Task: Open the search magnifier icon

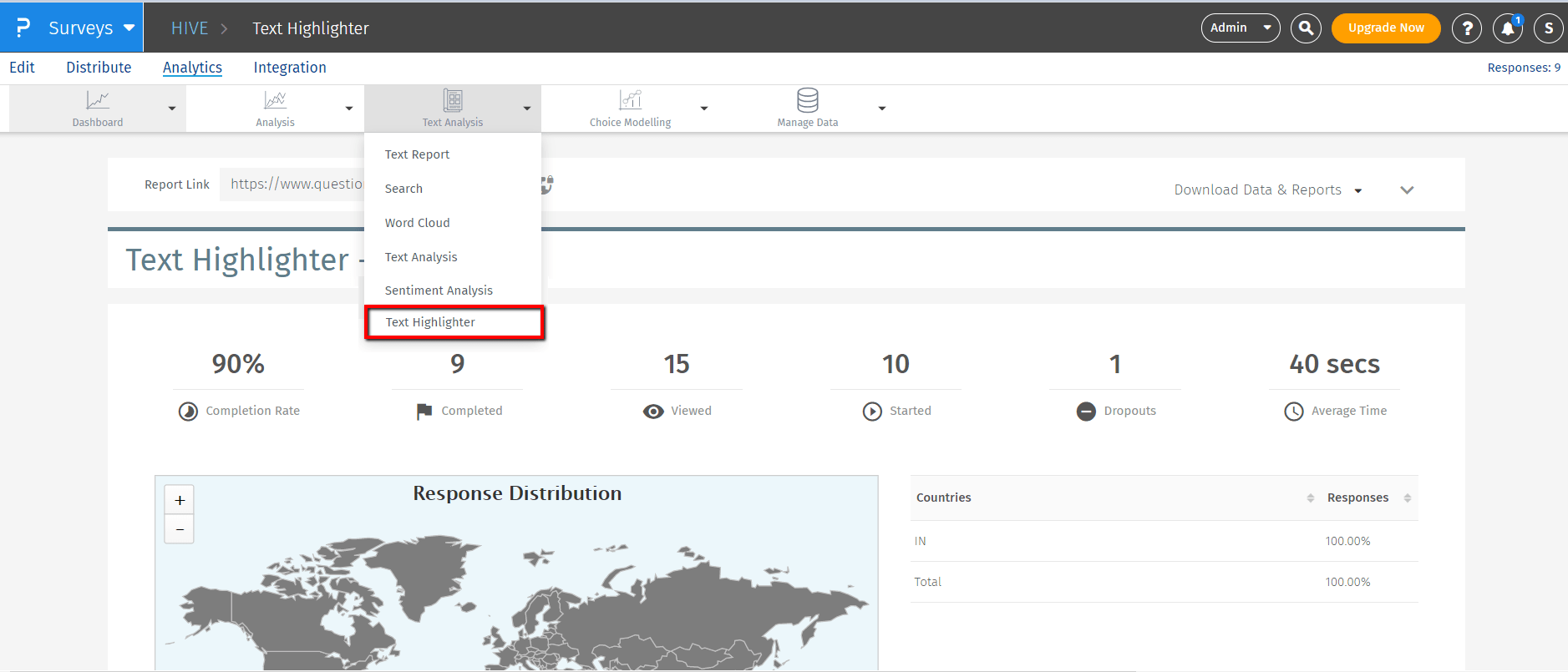Action: 1306,28
